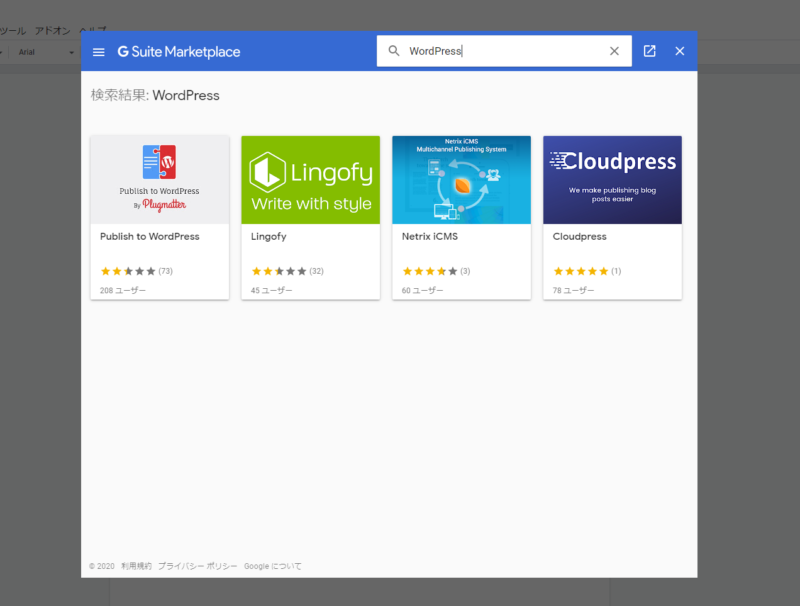Viewport: 800px width, 606px height.
Task: Clear the WordPress search text
Action: coord(614,51)
